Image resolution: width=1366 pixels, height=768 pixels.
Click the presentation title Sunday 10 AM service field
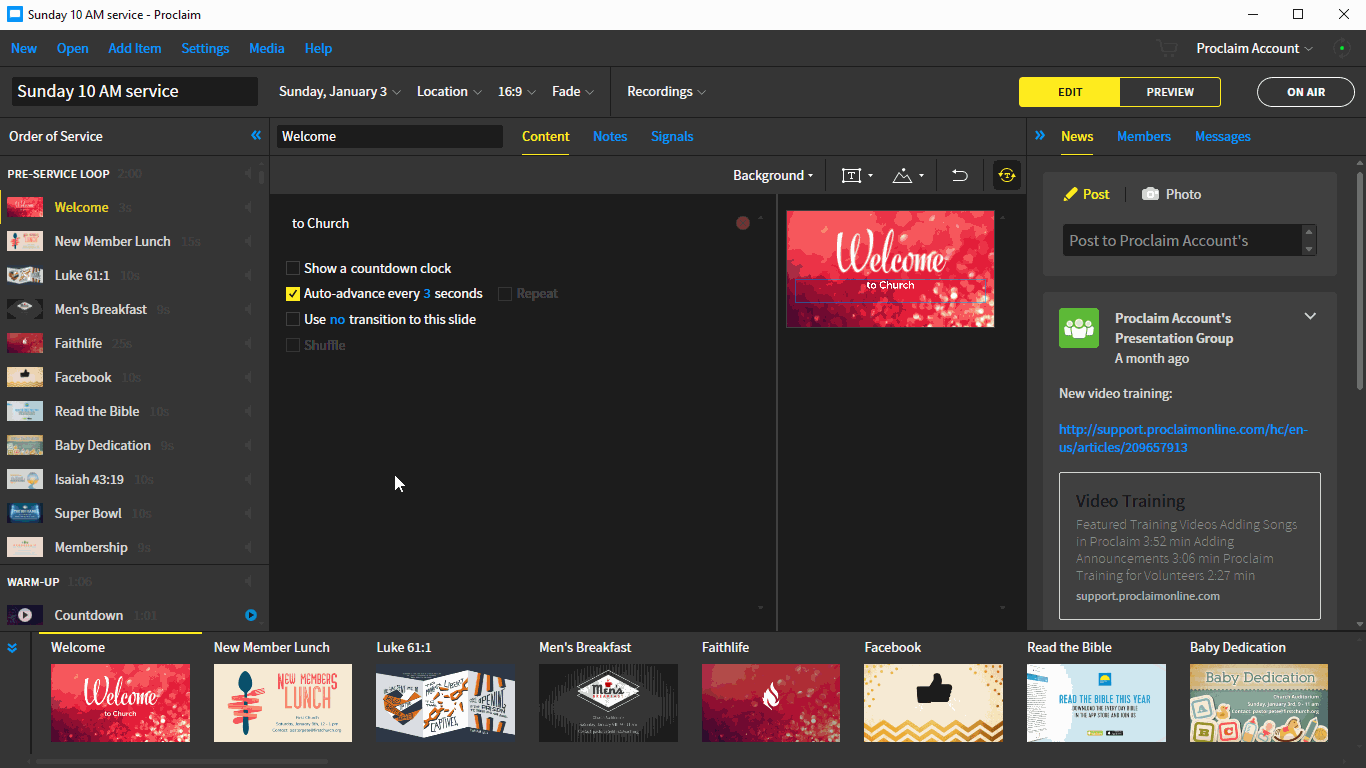pos(135,91)
